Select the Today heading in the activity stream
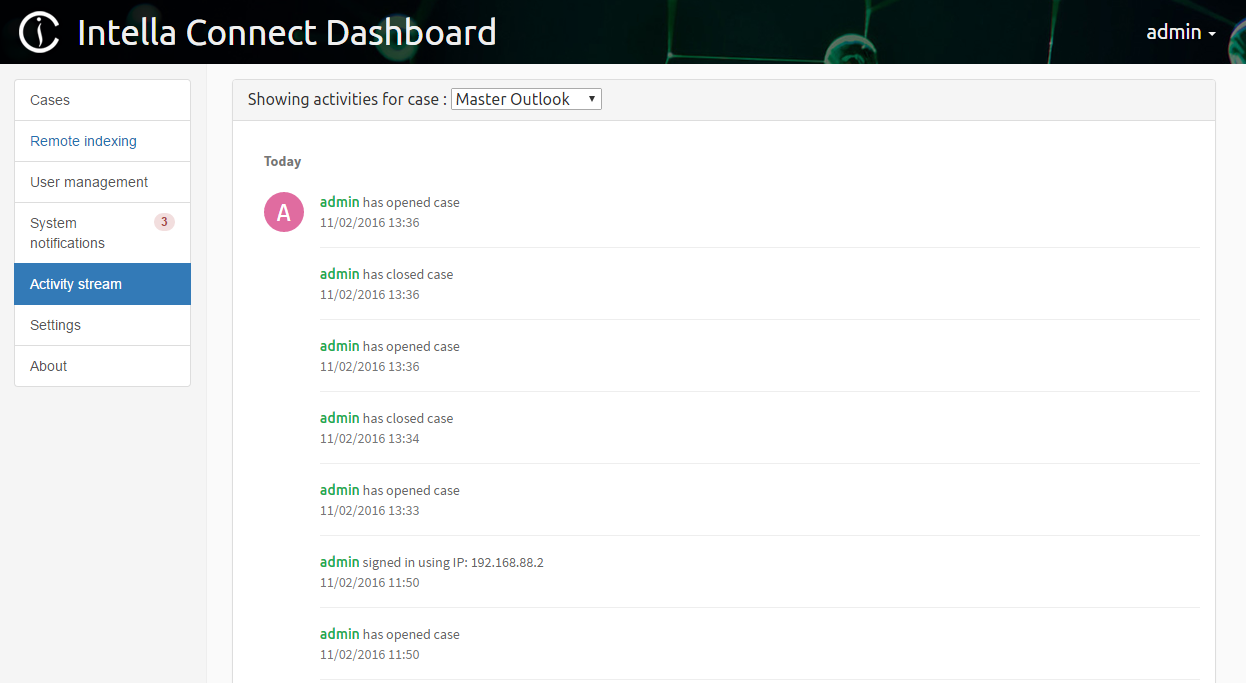Image resolution: width=1246 pixels, height=683 pixels. [x=283, y=161]
